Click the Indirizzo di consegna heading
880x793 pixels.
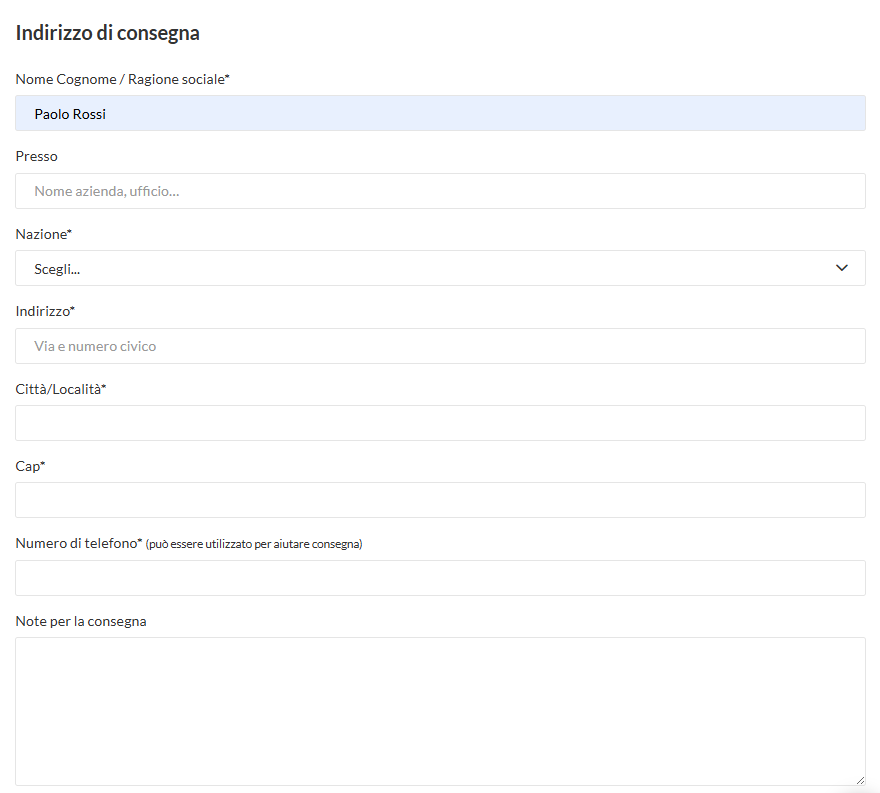[108, 33]
